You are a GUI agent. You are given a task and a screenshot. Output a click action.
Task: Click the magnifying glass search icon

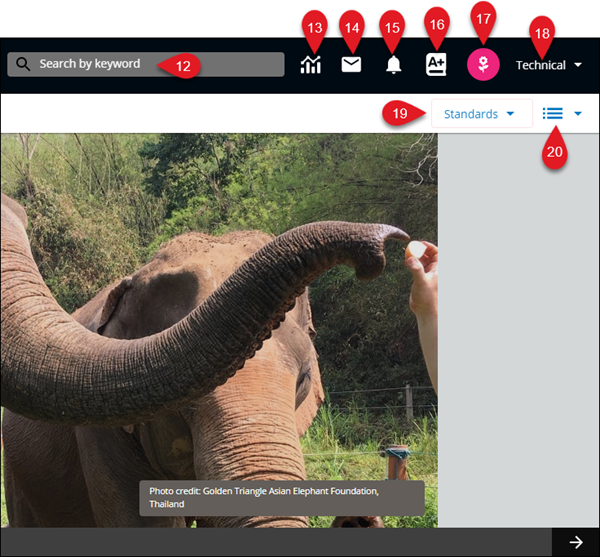24,64
